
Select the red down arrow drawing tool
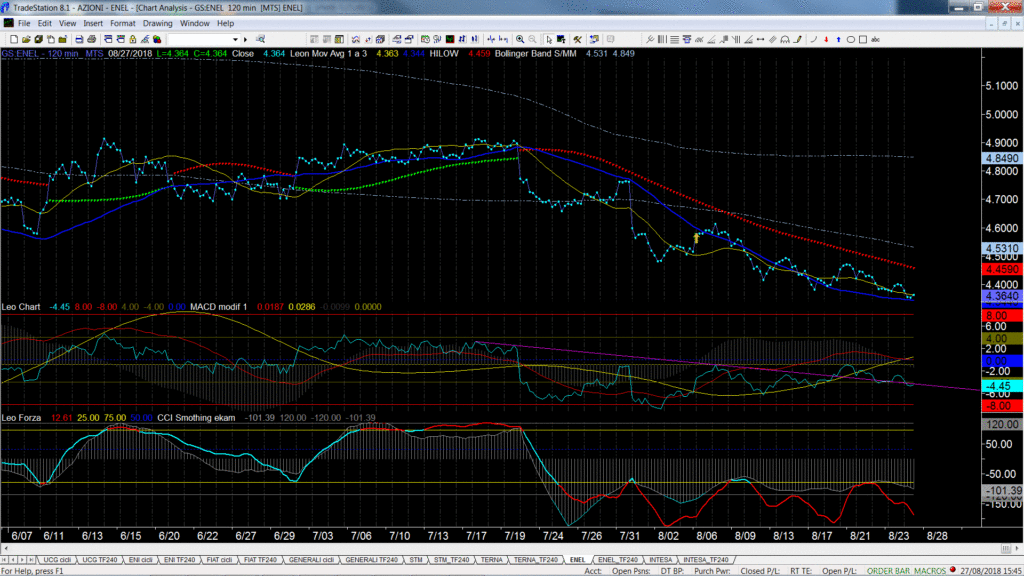[826, 40]
